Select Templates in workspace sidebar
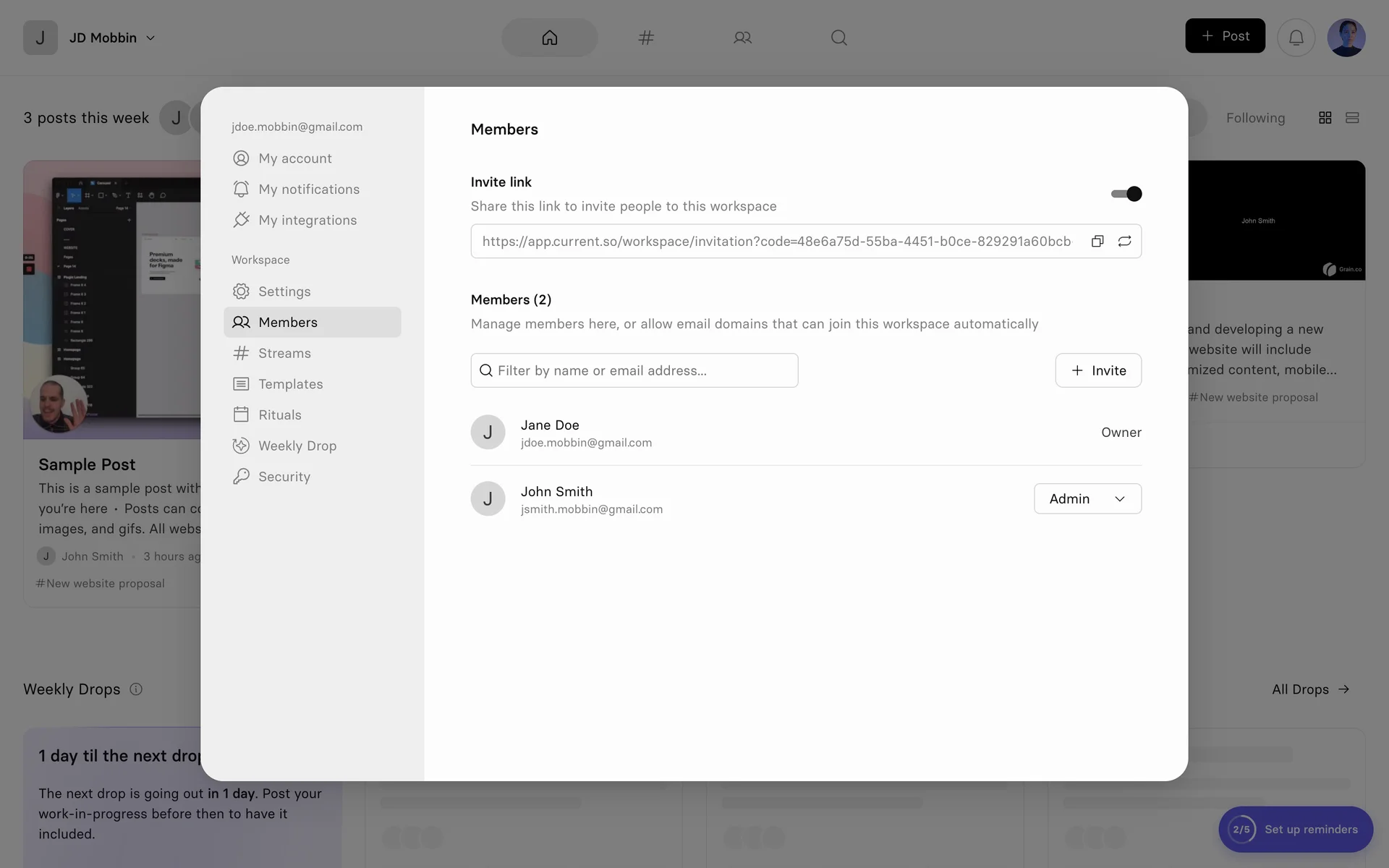Viewport: 1389px width, 868px height. tap(290, 384)
